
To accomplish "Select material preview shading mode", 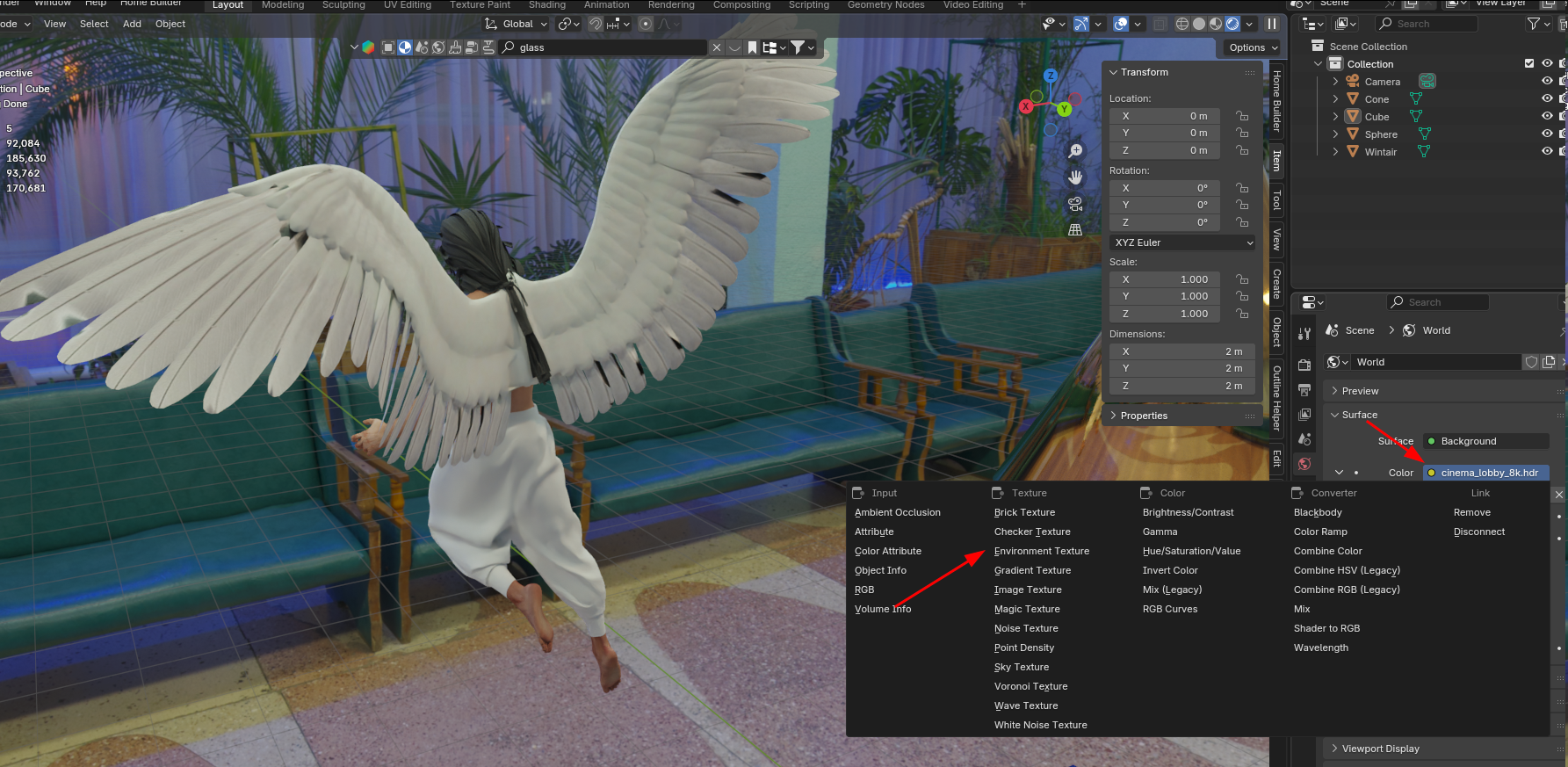I will pyautogui.click(x=1216, y=24).
